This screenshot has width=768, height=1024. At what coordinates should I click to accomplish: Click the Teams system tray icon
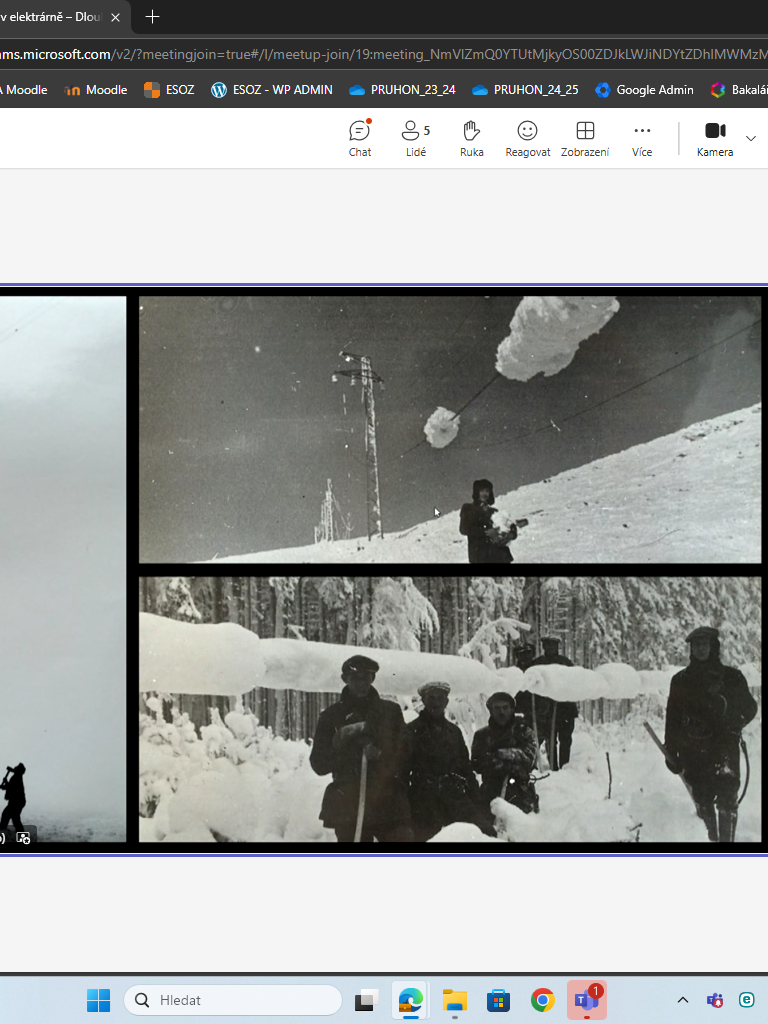pyautogui.click(x=715, y=1000)
